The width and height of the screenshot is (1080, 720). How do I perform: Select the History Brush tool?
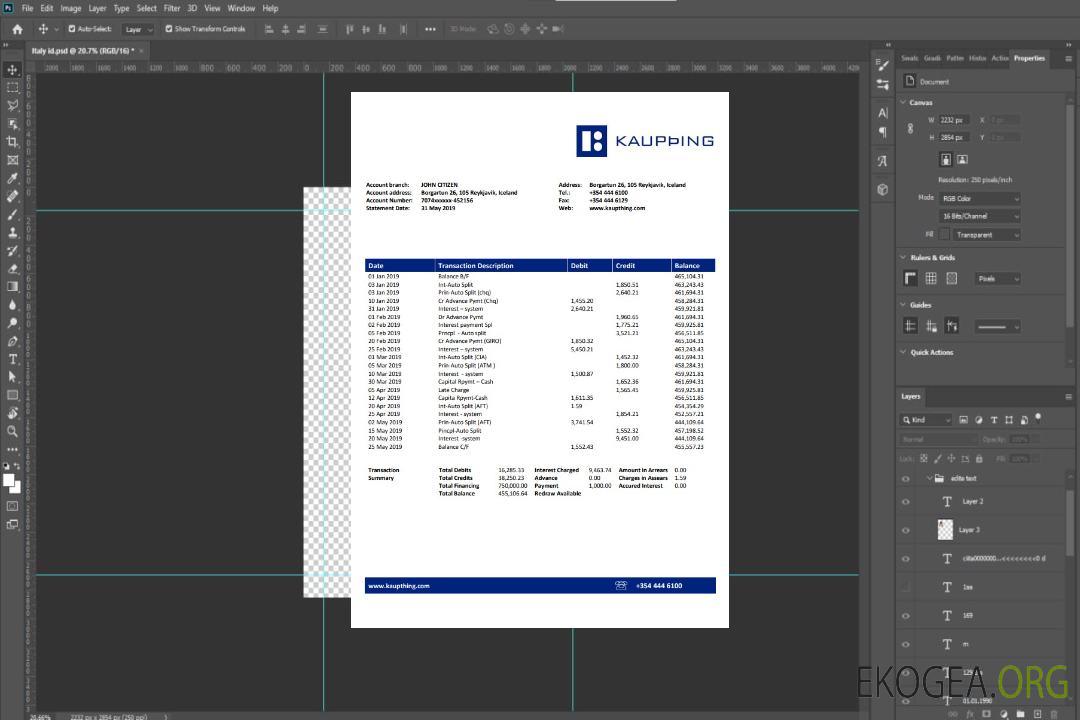12,251
